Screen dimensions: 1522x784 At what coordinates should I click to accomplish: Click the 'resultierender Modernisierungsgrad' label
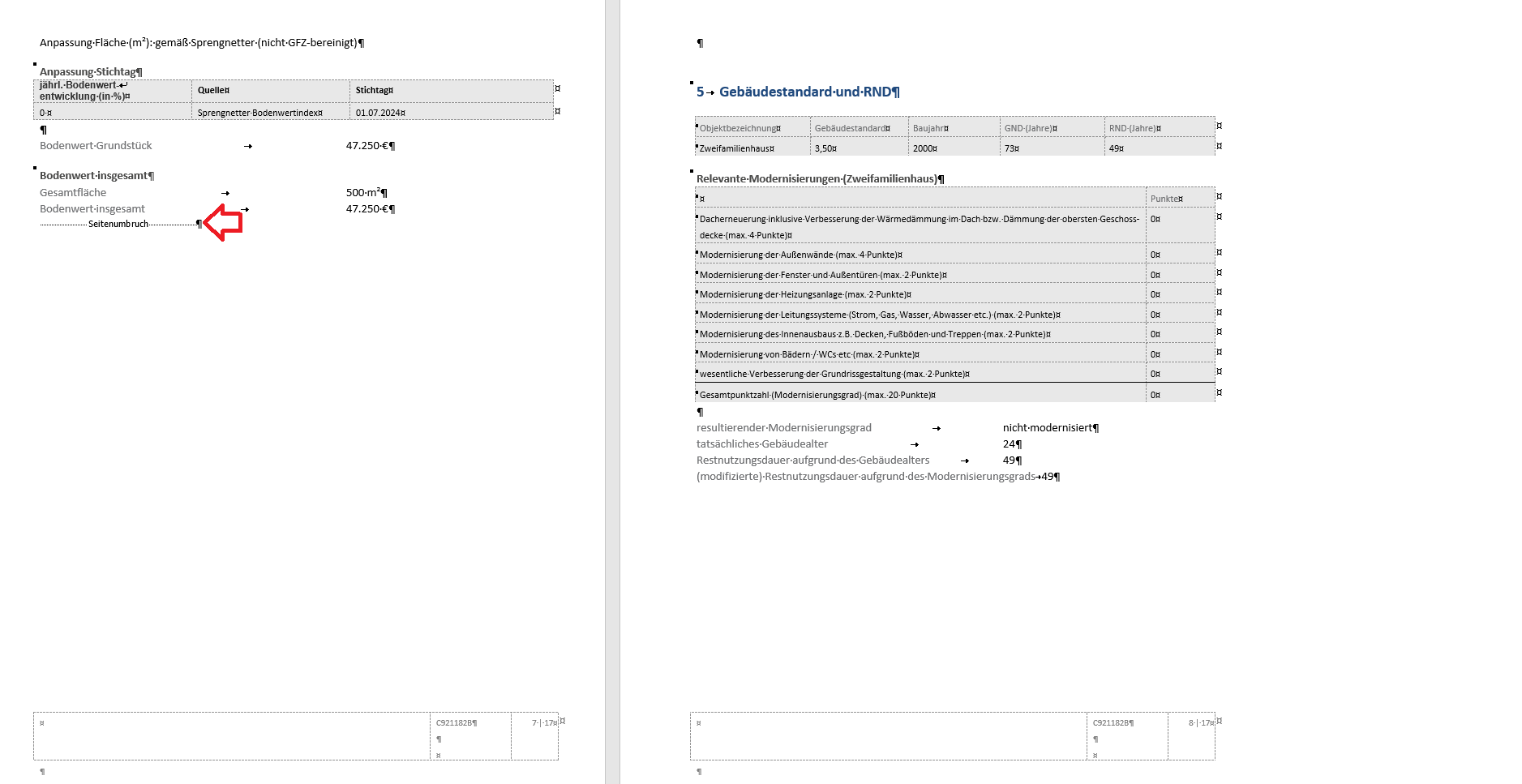click(x=784, y=428)
